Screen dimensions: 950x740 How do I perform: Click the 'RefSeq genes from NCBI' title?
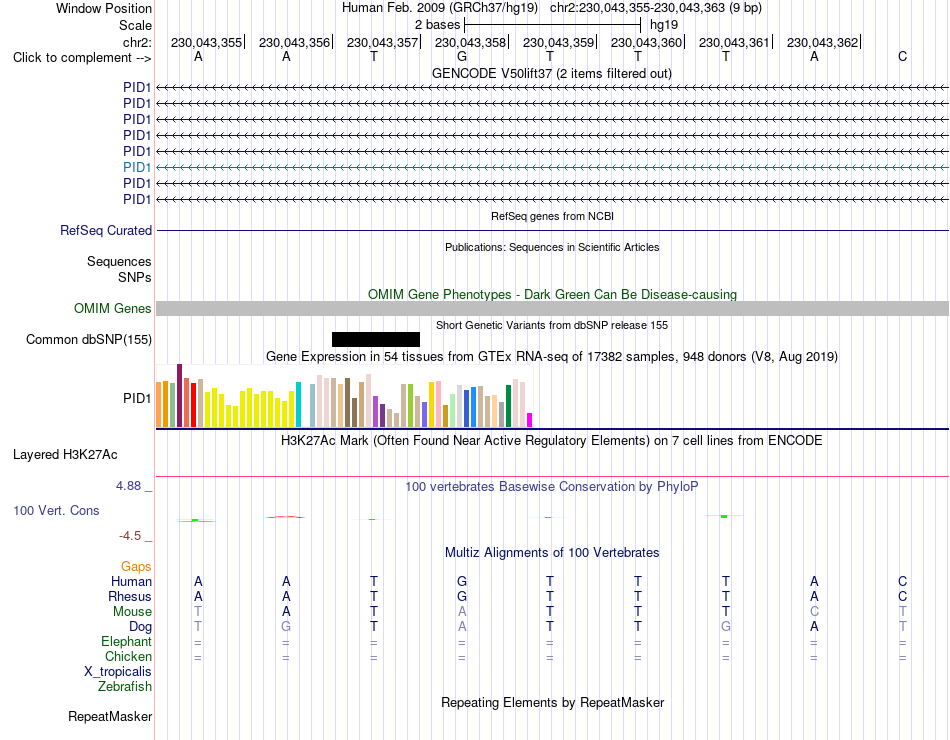552,216
